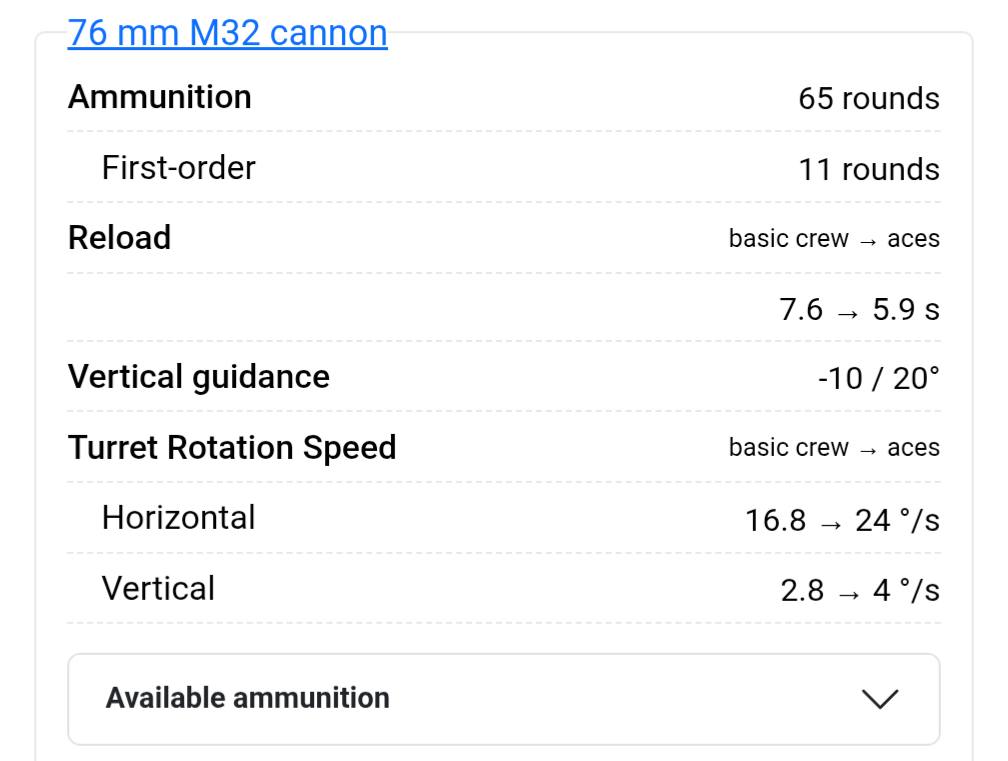Viewport: 1008px width, 761px height.
Task: Click the chevron arrow beside Available ammunition
Action: [880, 699]
